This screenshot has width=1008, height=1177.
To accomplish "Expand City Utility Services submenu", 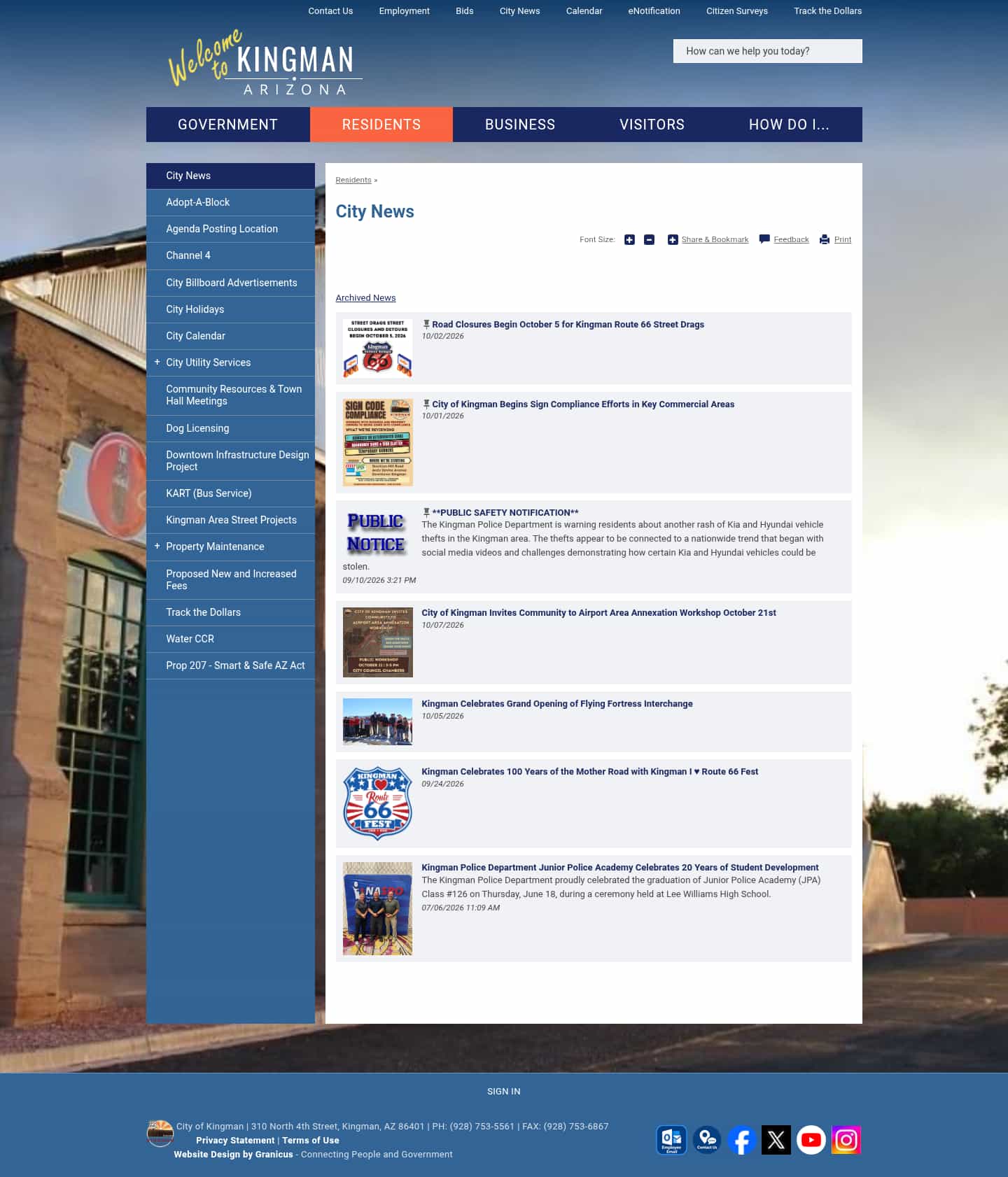I will click(157, 362).
